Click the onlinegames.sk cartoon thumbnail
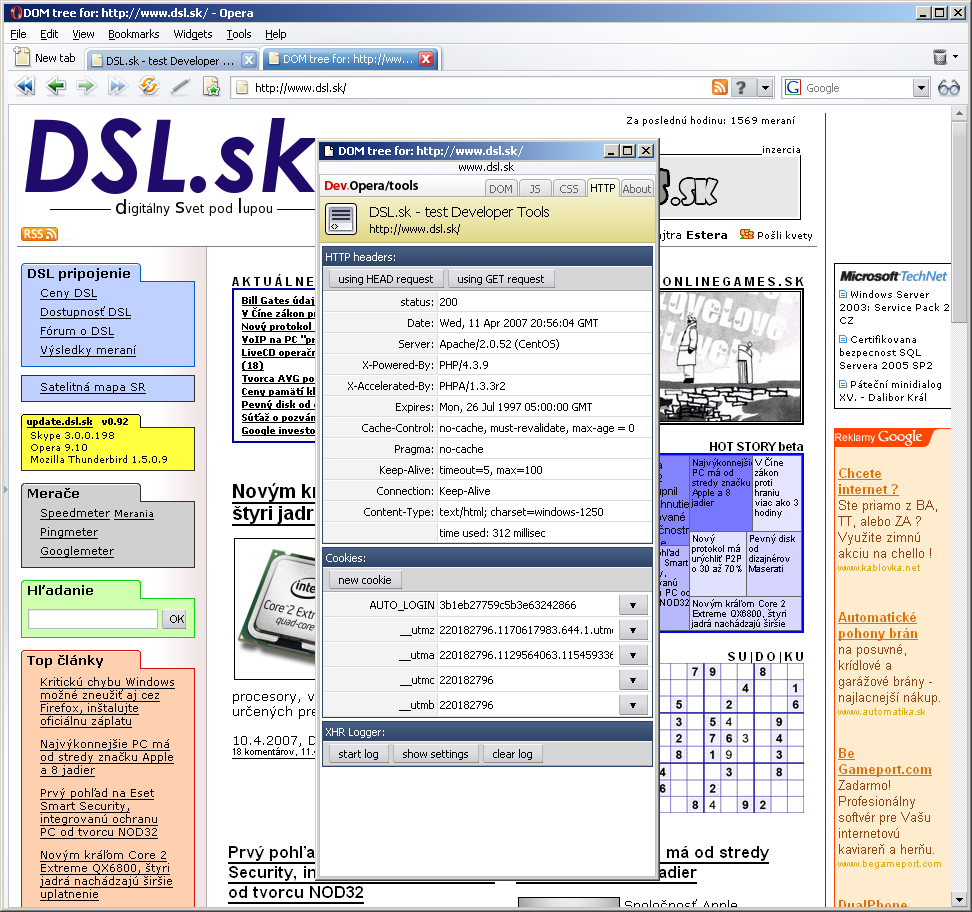Viewport: 972px width, 912px height. [731, 356]
